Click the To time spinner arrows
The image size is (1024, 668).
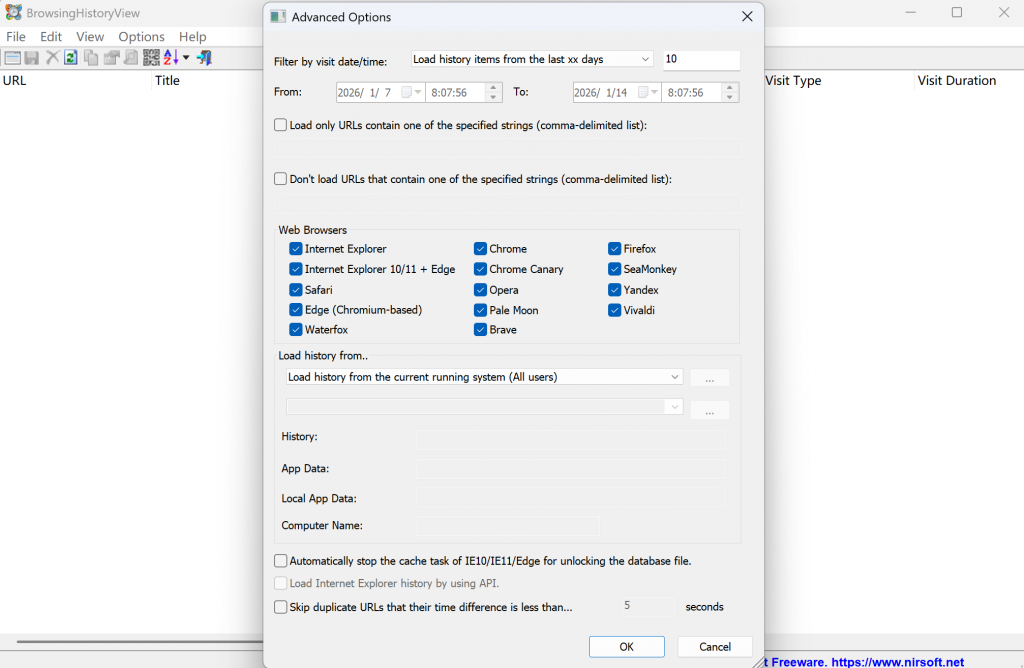point(730,93)
